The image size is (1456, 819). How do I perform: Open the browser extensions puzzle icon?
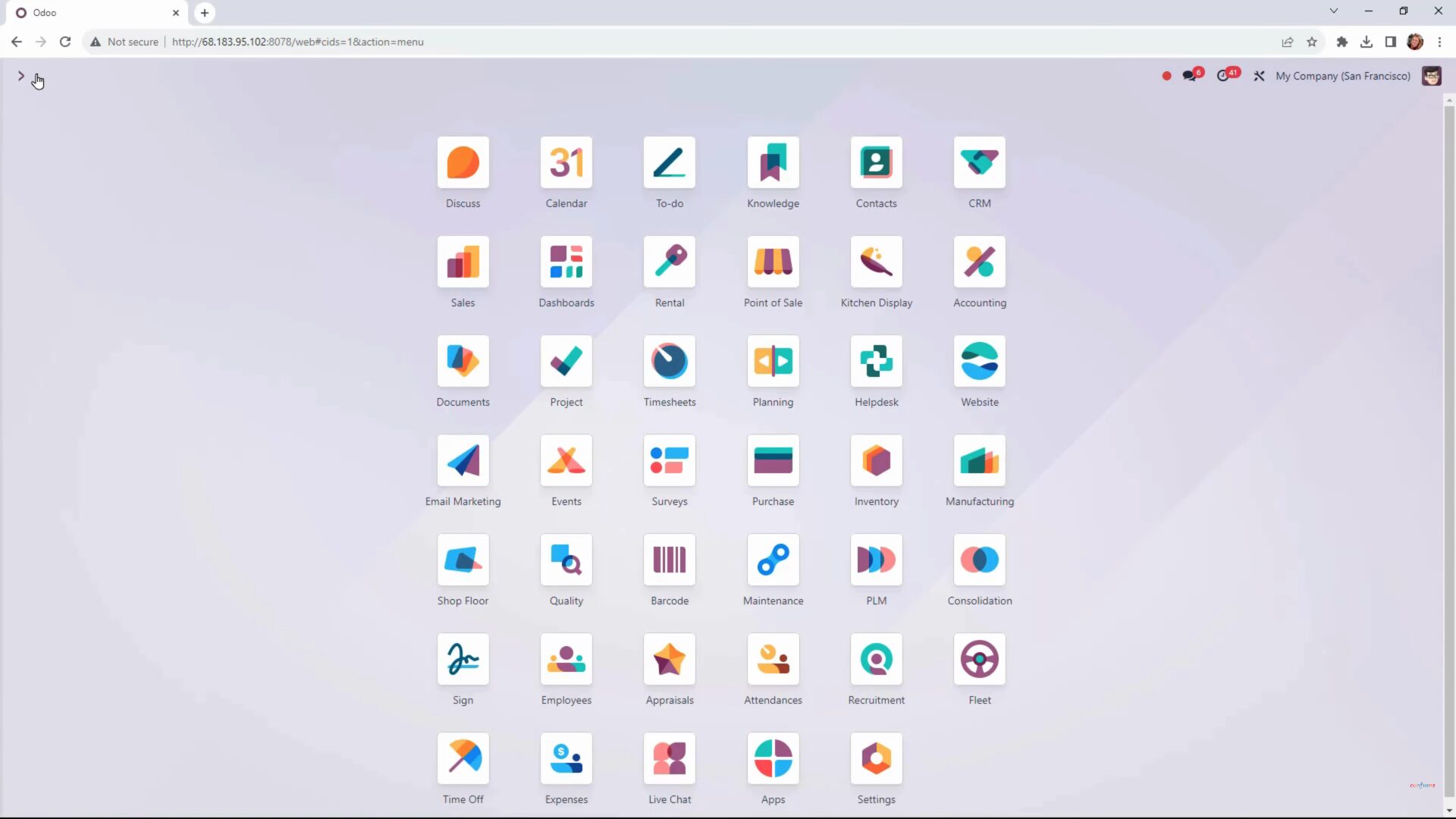1341,42
